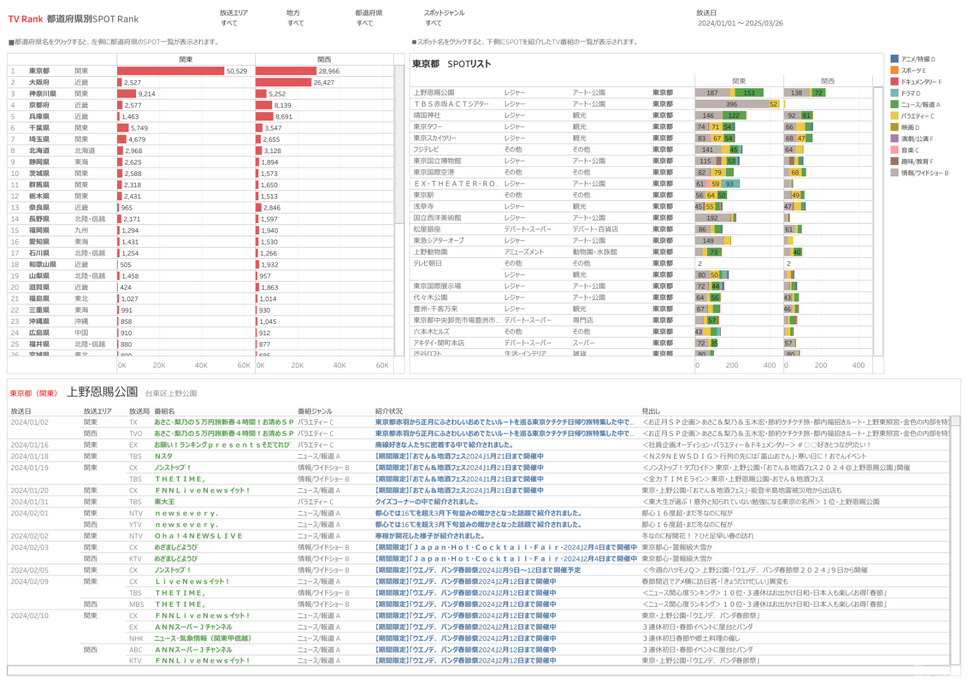
Task: Expand the 都道府県 filter dropdown
Action: point(368,22)
